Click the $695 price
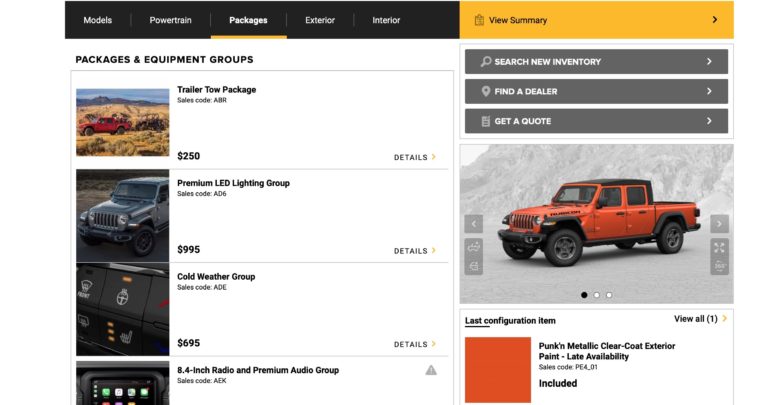This screenshot has height=405, width=780. click(x=189, y=343)
